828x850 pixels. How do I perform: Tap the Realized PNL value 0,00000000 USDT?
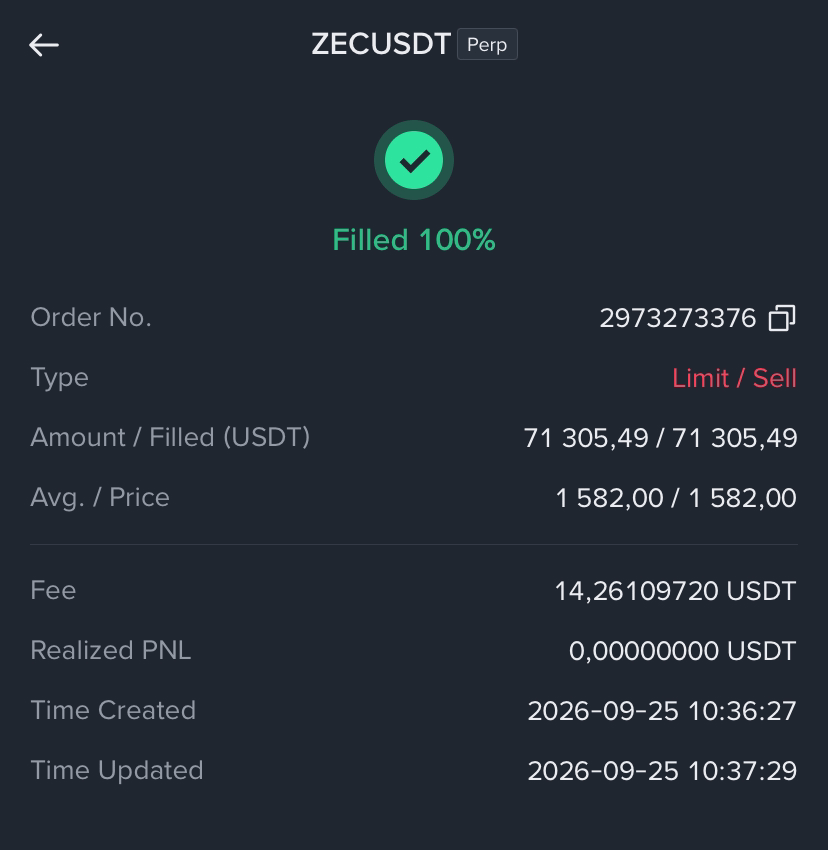click(682, 651)
